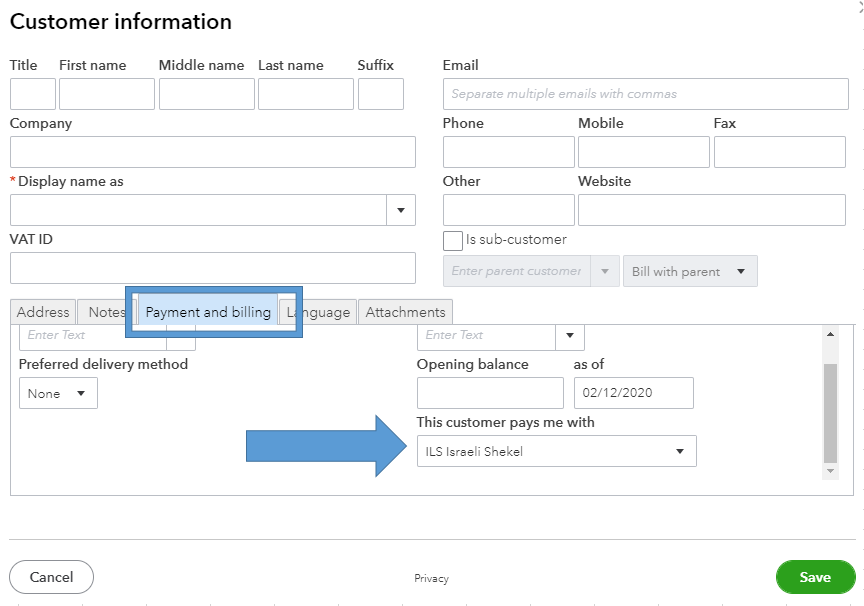Open the Notes tab
The height and width of the screenshot is (606, 864).
click(x=106, y=312)
